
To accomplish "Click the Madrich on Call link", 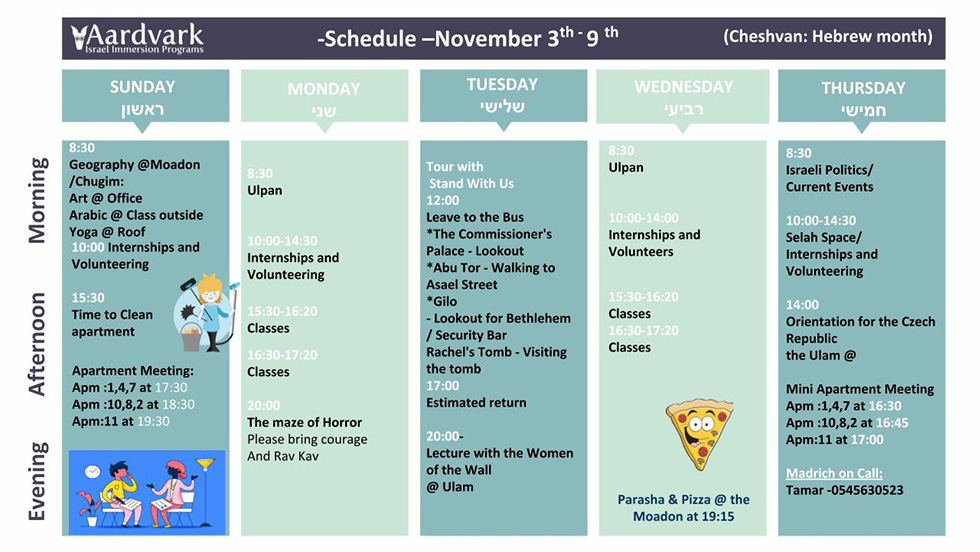I will pos(834,473).
